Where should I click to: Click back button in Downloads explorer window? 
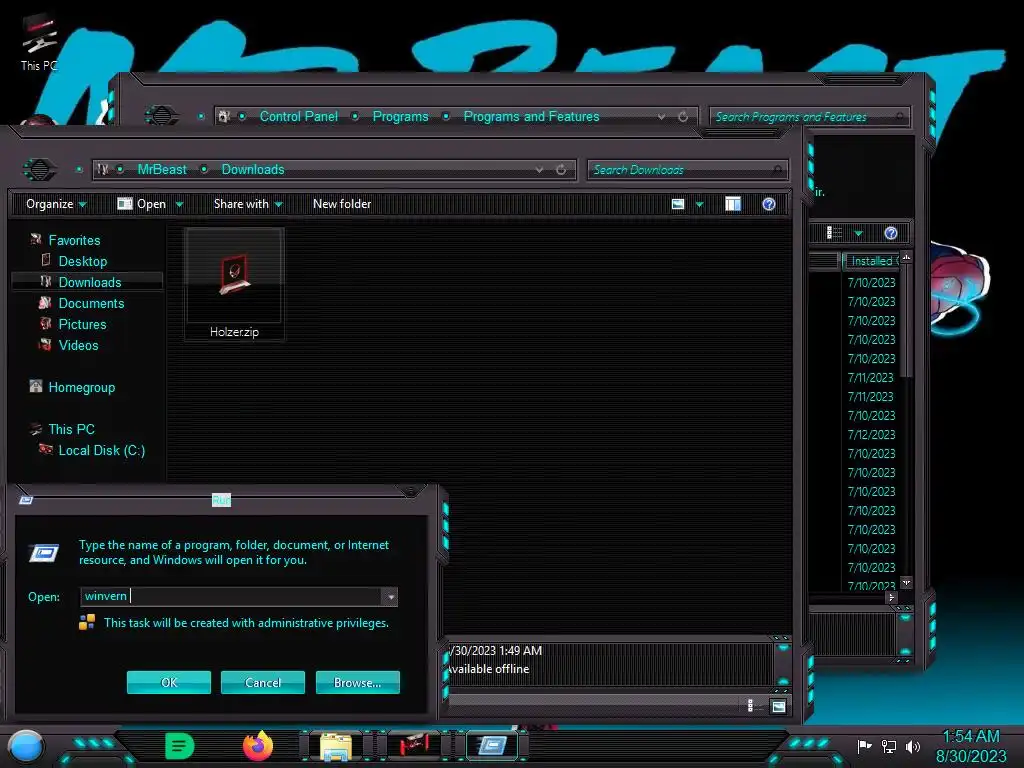click(40, 169)
